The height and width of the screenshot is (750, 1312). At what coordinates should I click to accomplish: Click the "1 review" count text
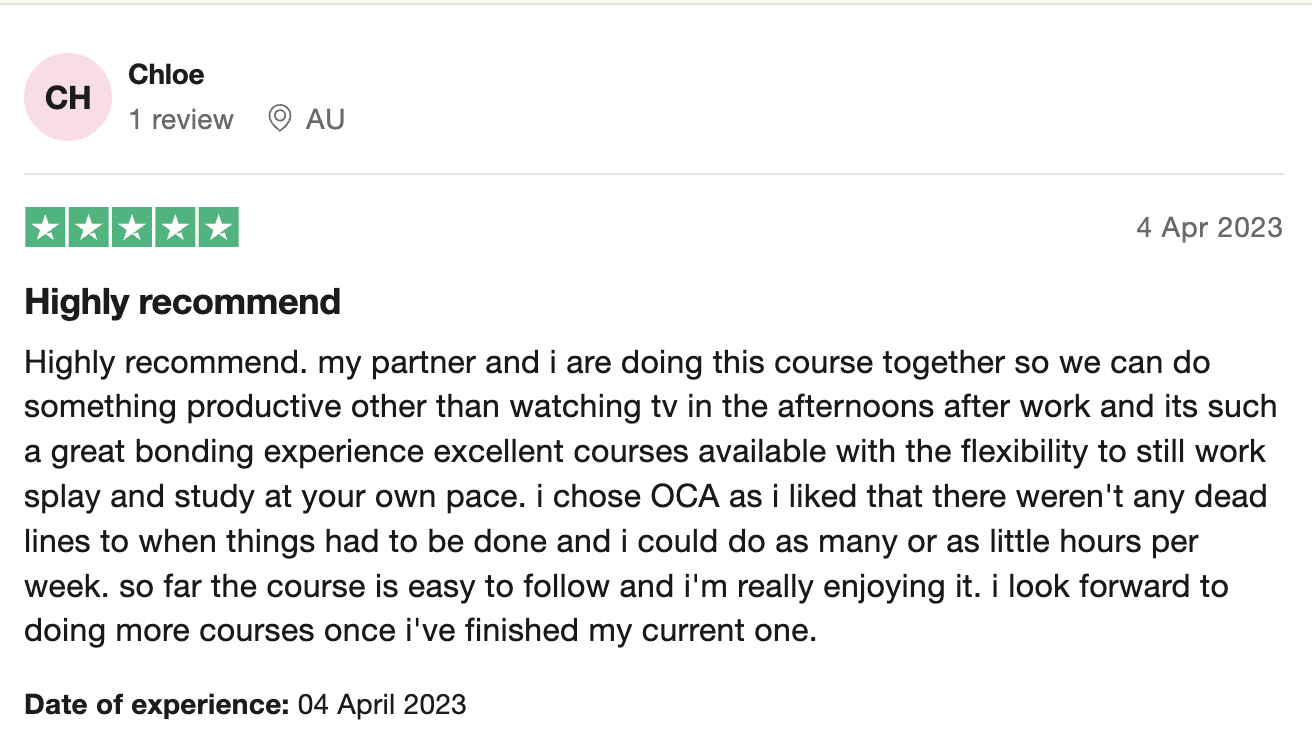coord(181,120)
